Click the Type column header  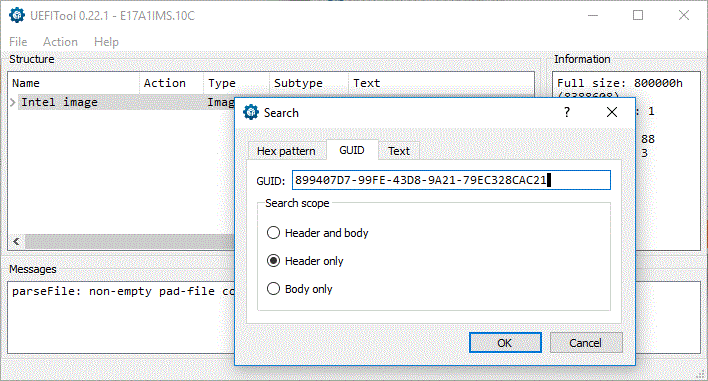pyautogui.click(x=237, y=83)
